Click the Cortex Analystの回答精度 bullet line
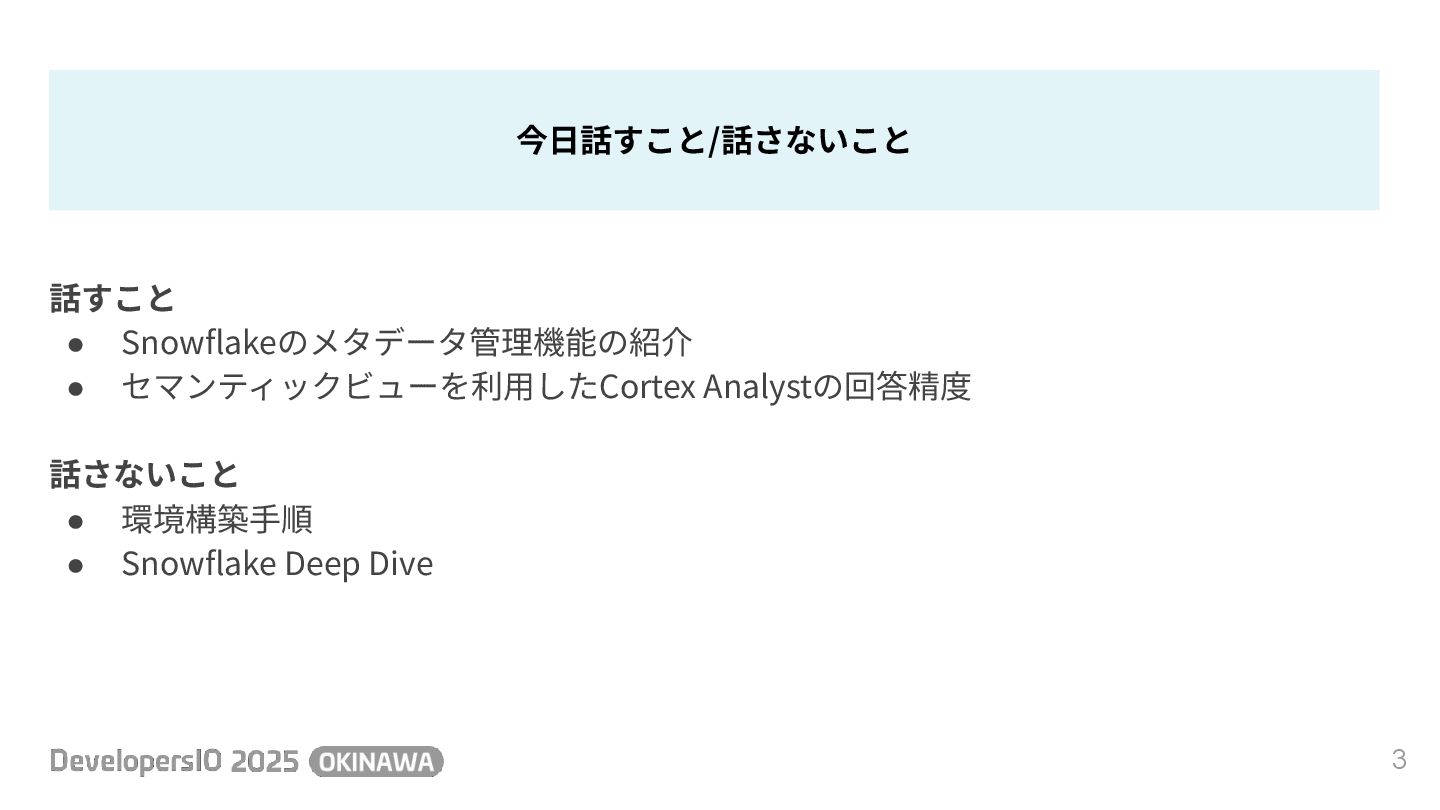This screenshot has width=1440, height=810. click(546, 386)
